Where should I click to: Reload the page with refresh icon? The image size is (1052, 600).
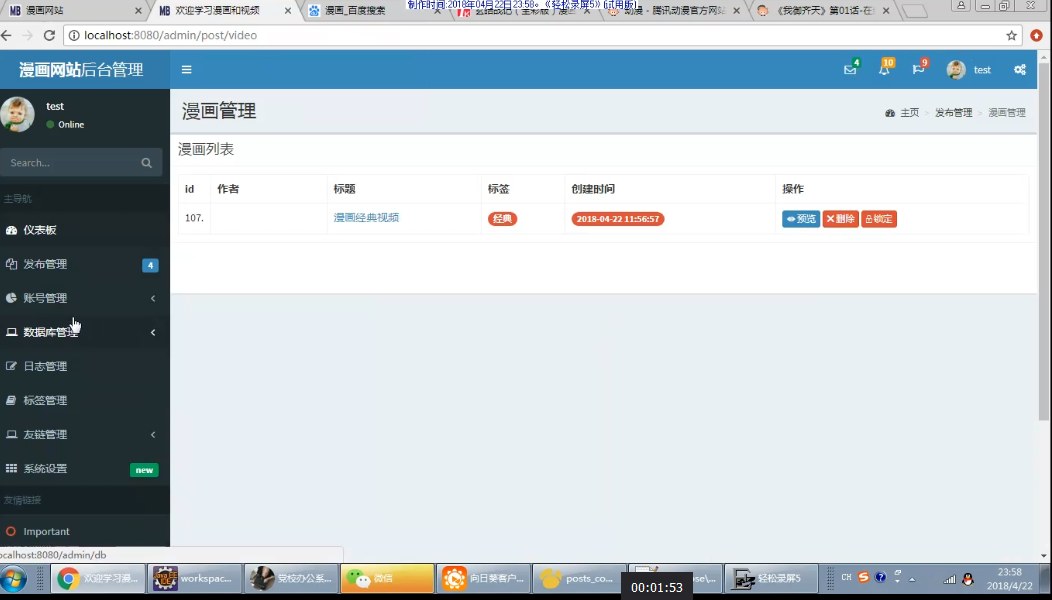[x=49, y=36]
